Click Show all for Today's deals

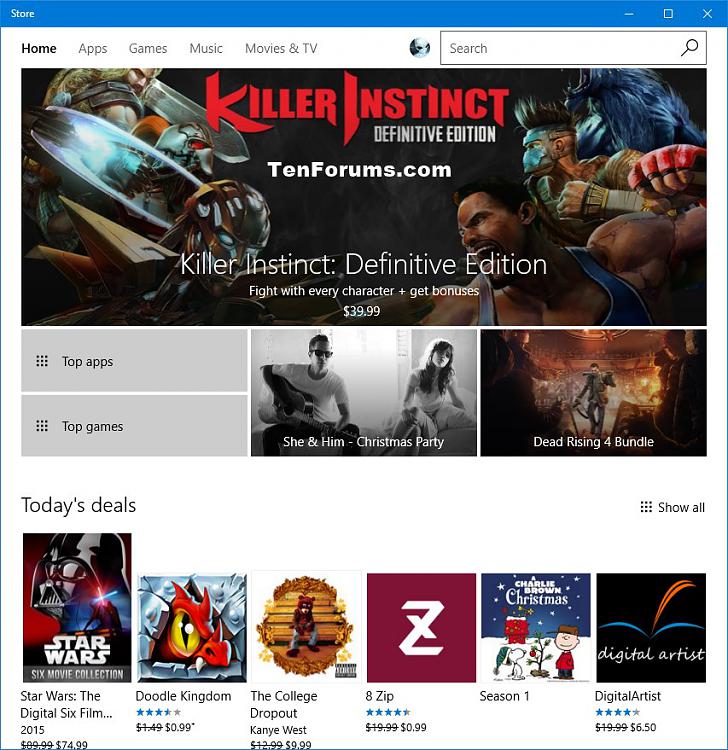click(673, 507)
